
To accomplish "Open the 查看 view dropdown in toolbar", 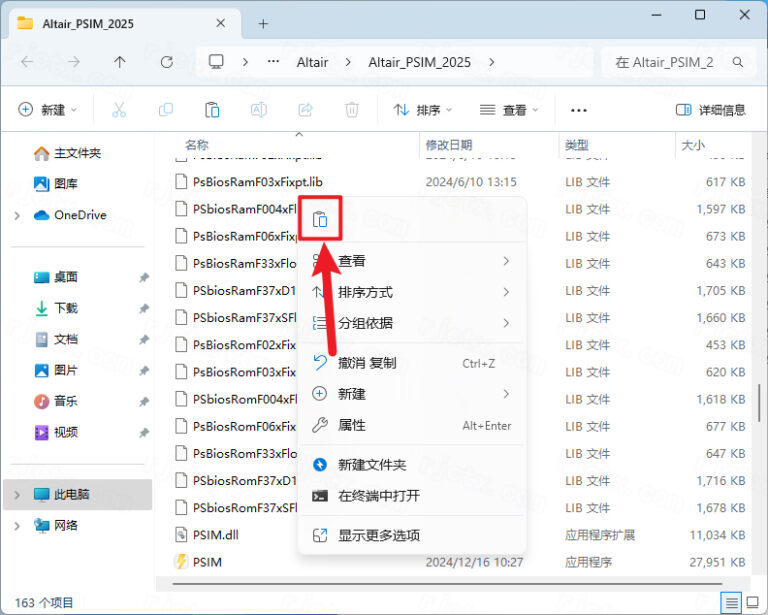I will (x=508, y=110).
